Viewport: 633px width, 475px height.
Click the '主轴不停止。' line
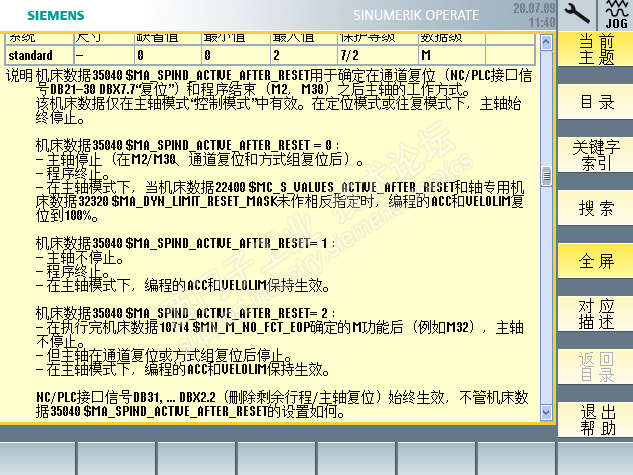(x=80, y=257)
